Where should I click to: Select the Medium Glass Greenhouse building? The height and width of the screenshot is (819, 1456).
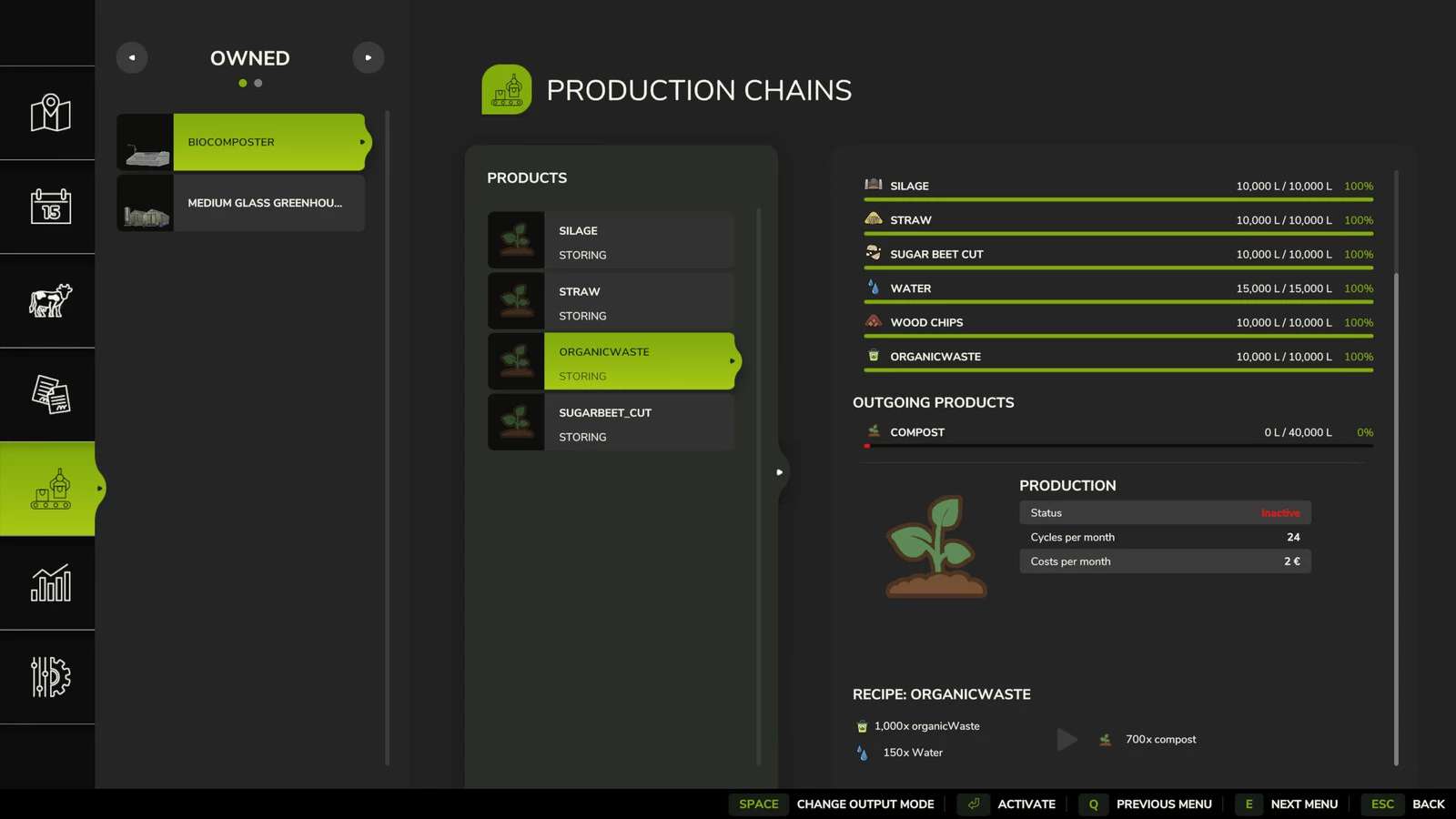255,203
